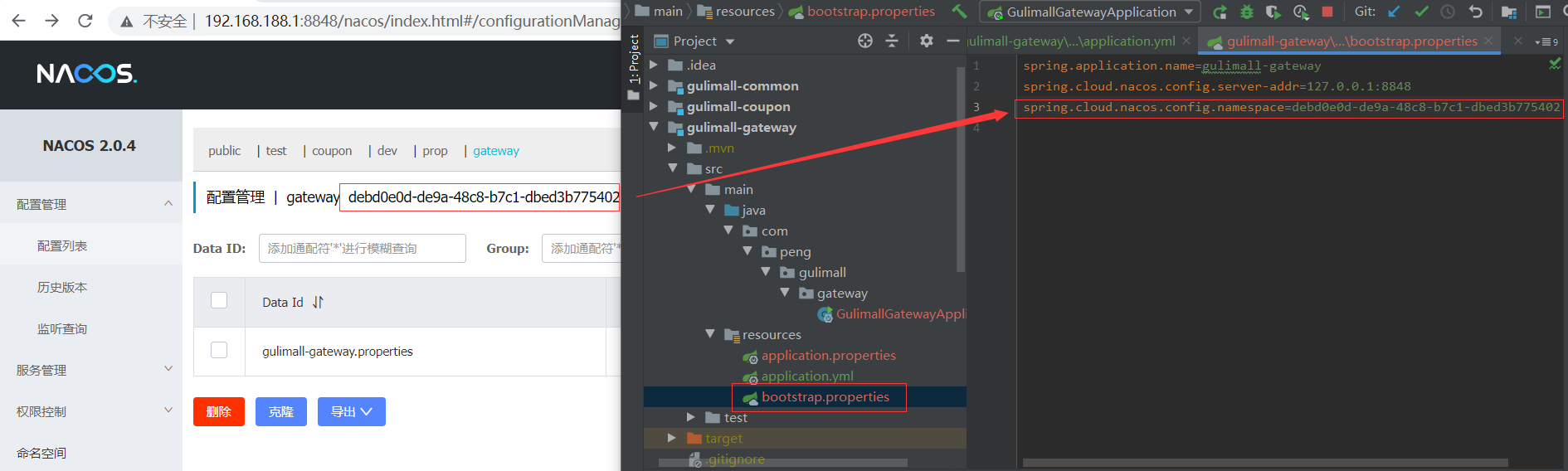Tick the select-all checkbox in Data Id header
This screenshot has width=1568, height=471.
pyautogui.click(x=219, y=300)
